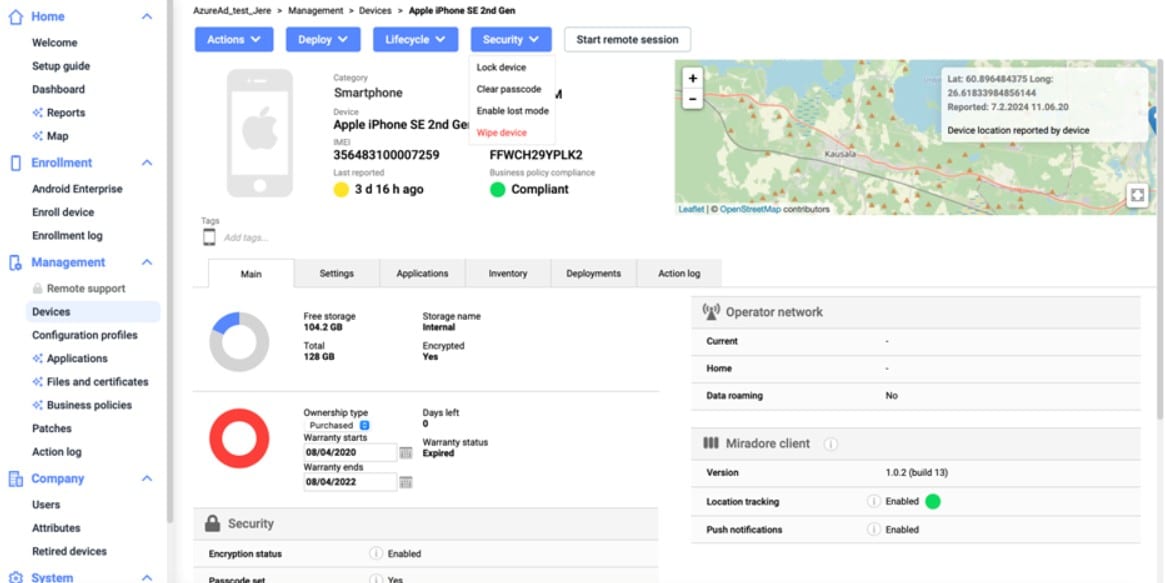Switch to the Action log tab
Screen dimensions: 1165x583
click(x=679, y=273)
